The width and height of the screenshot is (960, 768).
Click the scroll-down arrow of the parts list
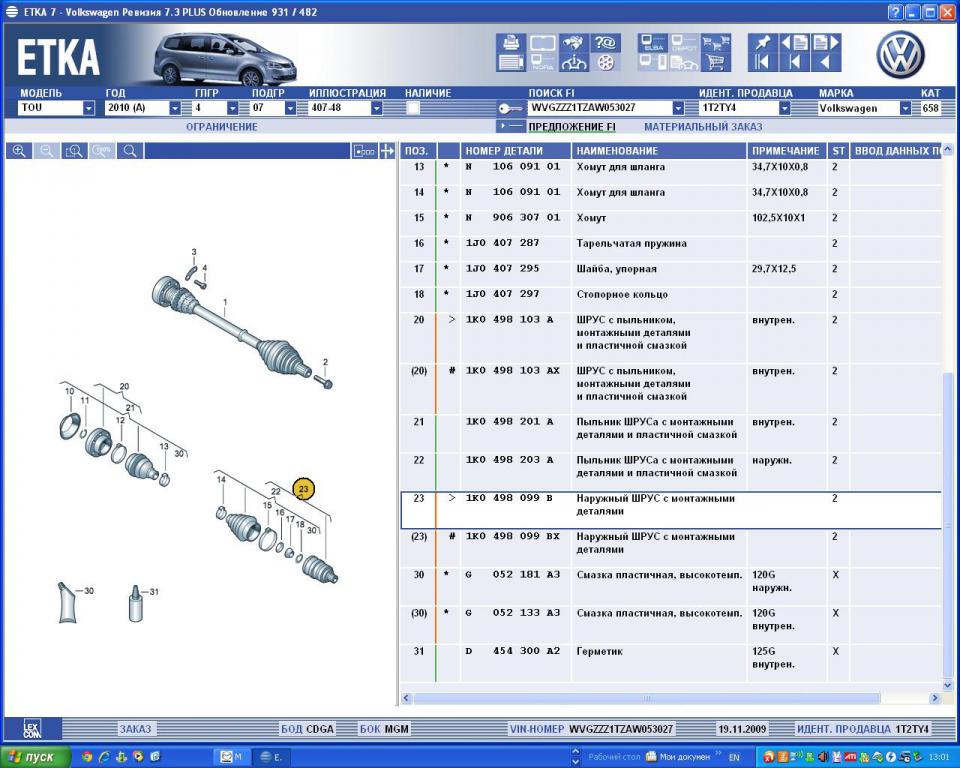(x=948, y=685)
